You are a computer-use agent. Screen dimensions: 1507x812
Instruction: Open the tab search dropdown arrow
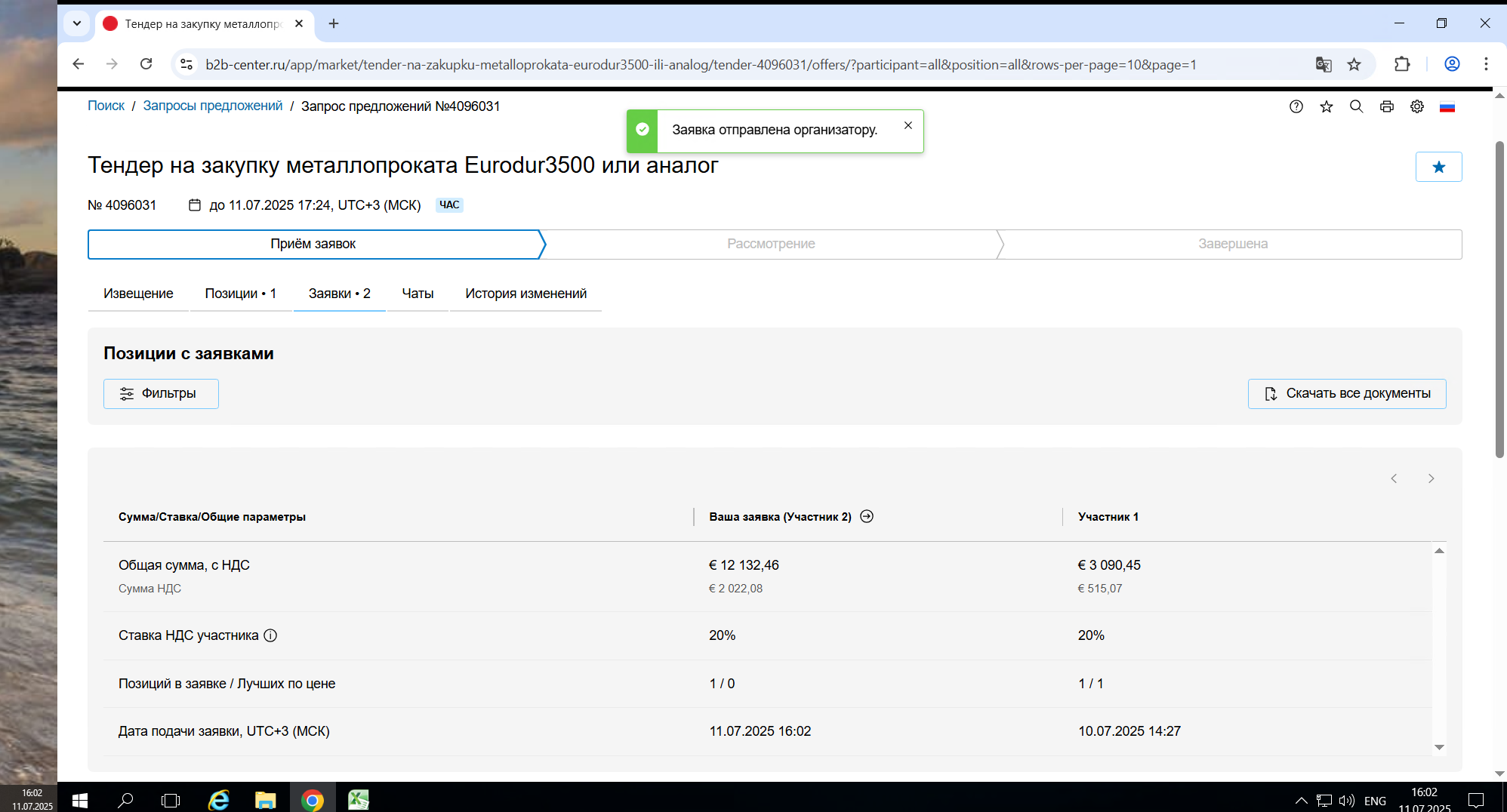(x=77, y=23)
